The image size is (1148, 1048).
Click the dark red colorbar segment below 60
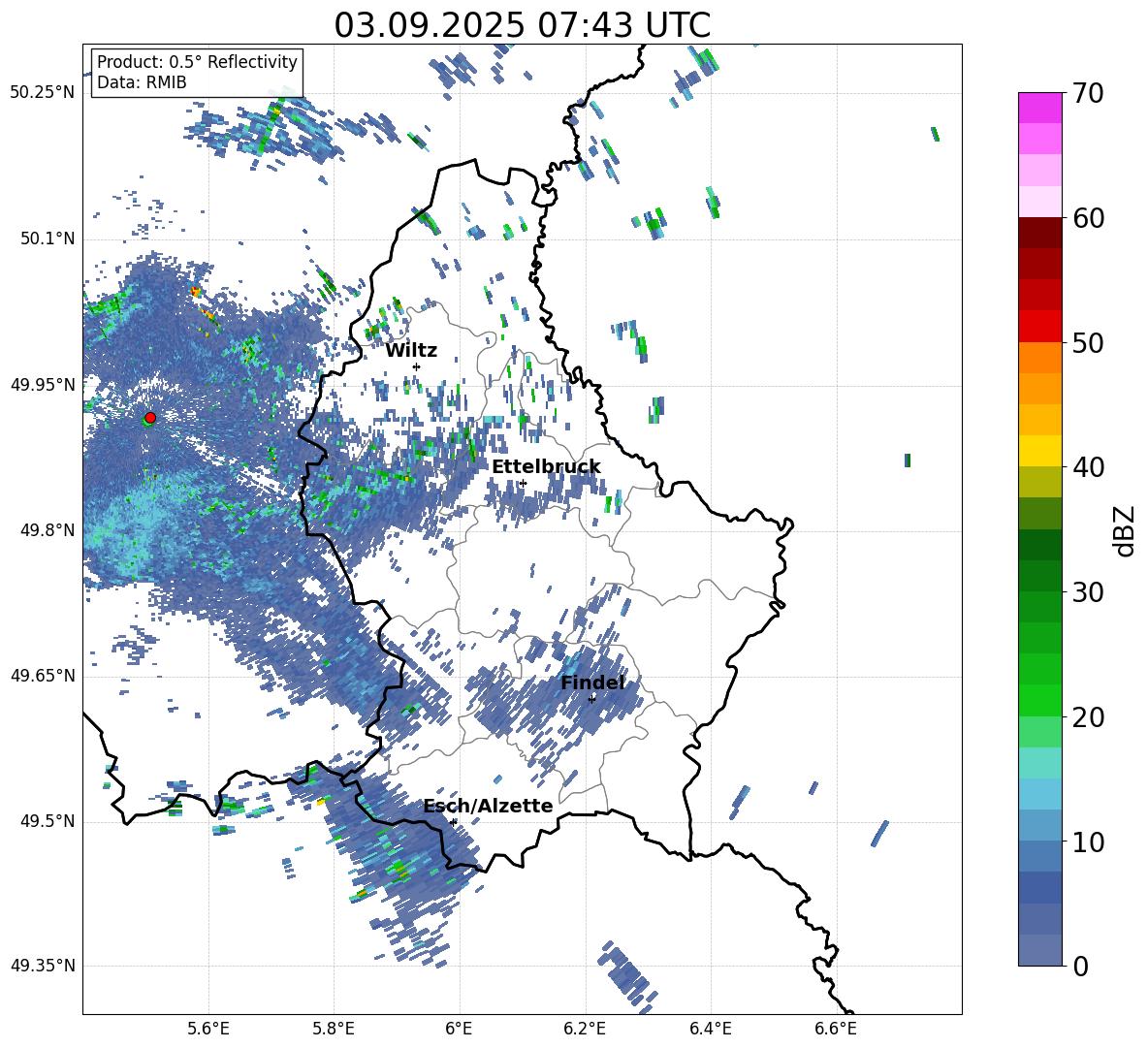pos(1039,233)
